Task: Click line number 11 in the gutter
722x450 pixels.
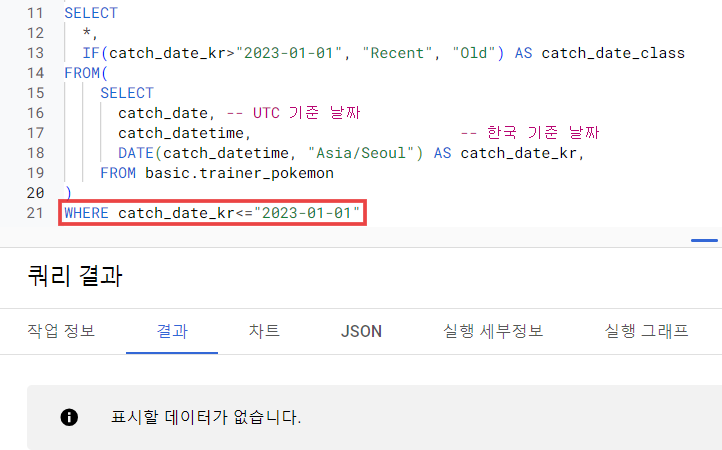Action: [35, 13]
